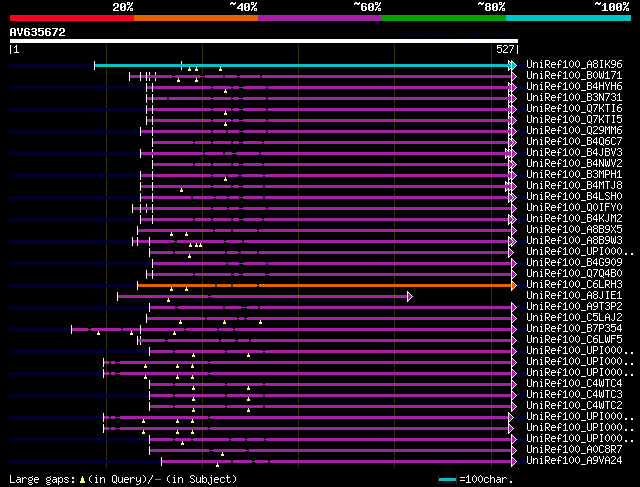Select the UniRef100_Q7KTI5 label
This screenshot has height=487, width=640.
coord(574,120)
